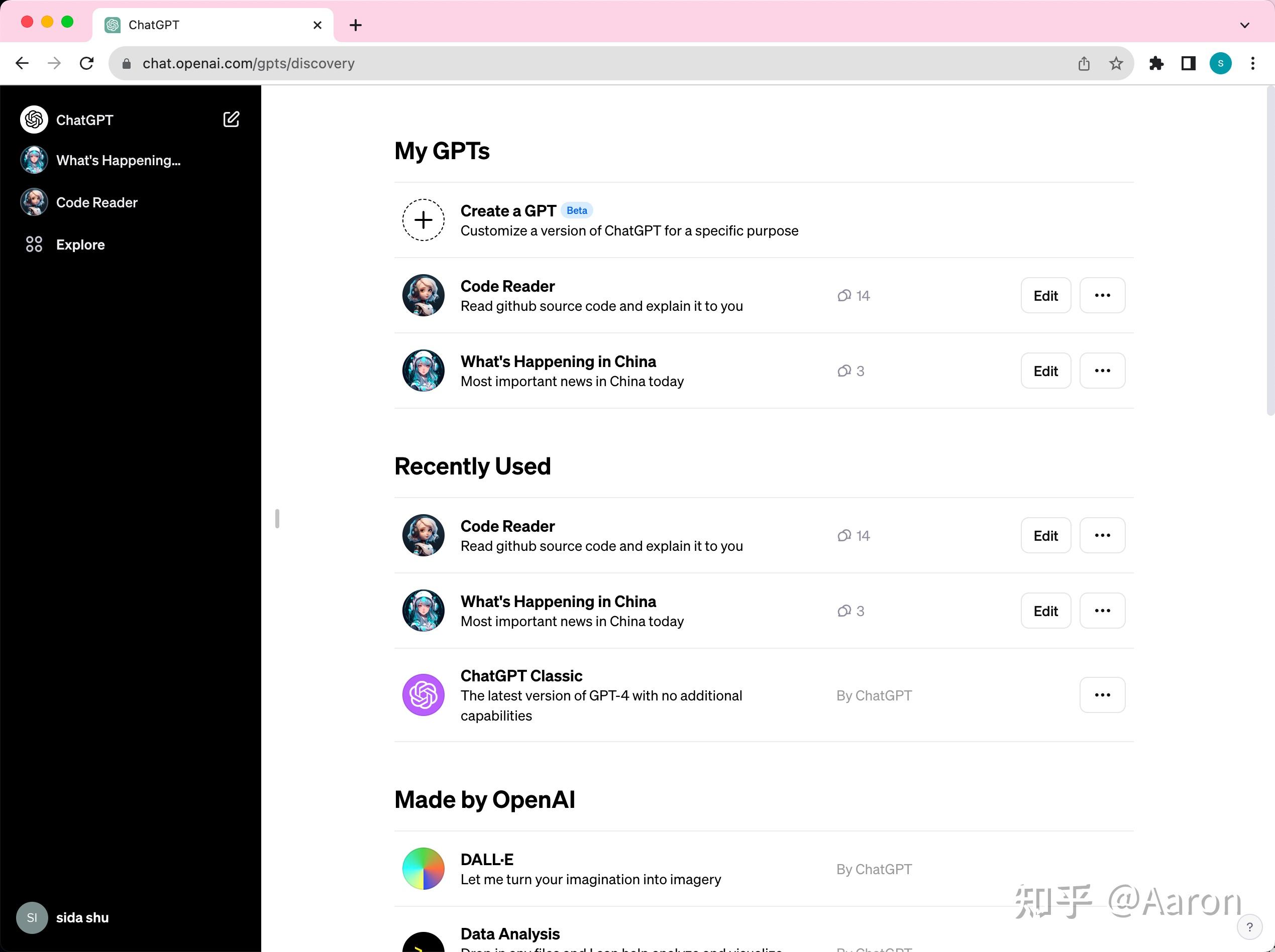Toggle the browser extensions icon
This screenshot has height=952, width=1275.
(1155, 63)
